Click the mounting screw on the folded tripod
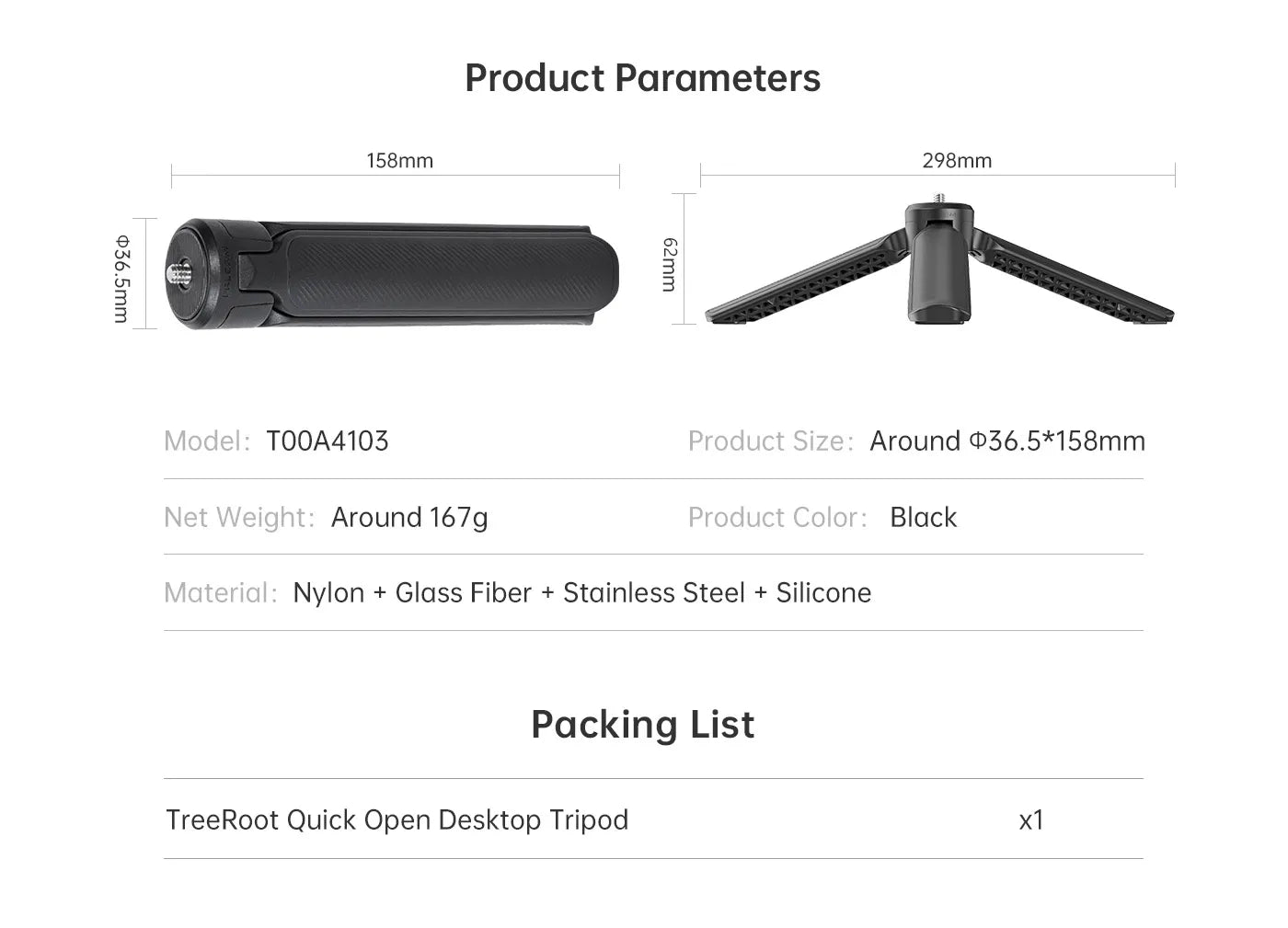This screenshot has width=1288, height=928. click(x=178, y=273)
